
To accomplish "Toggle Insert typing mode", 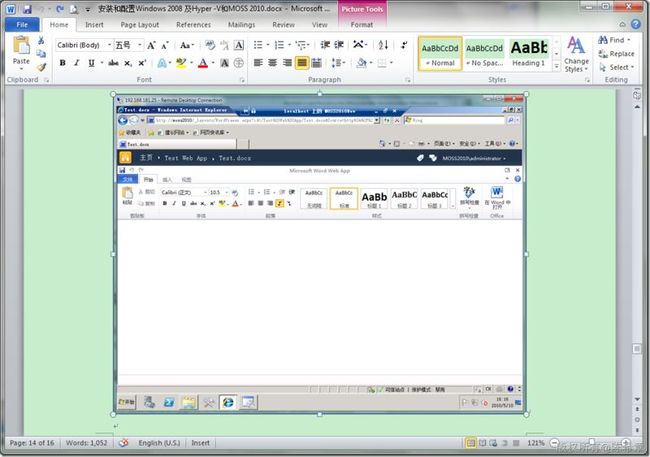I will (x=200, y=443).
